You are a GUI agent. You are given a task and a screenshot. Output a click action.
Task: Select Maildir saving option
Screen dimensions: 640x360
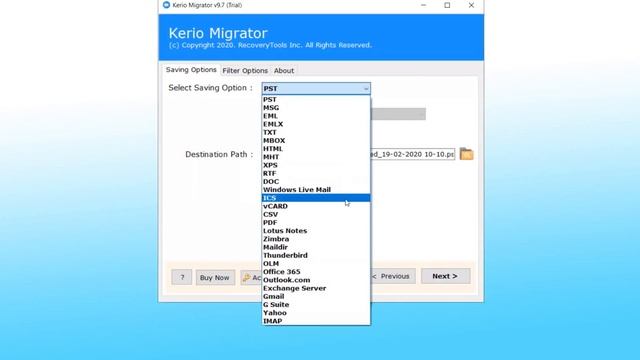(x=316, y=247)
